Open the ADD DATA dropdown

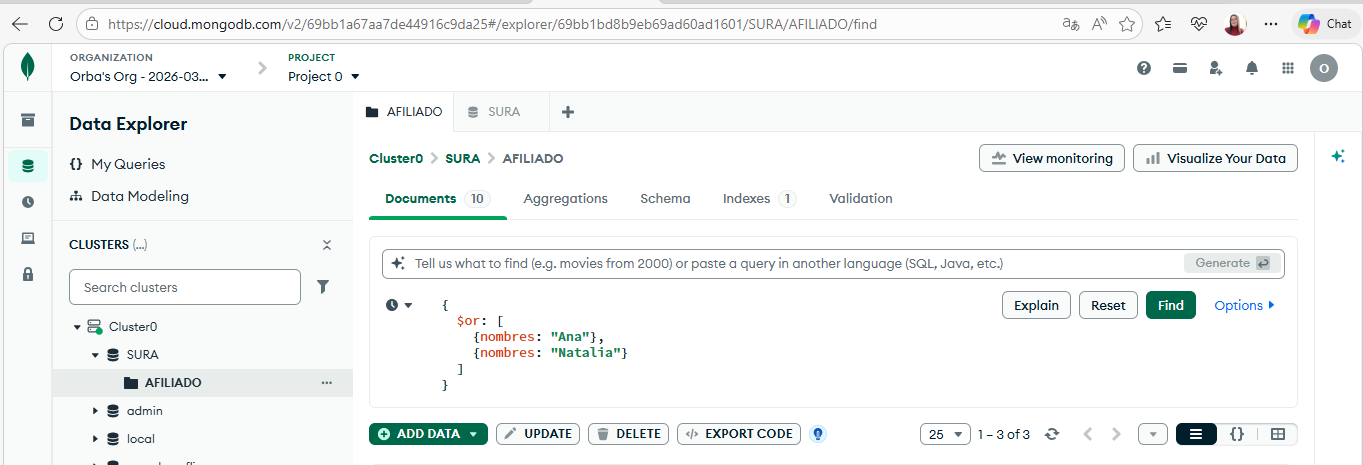click(x=428, y=434)
